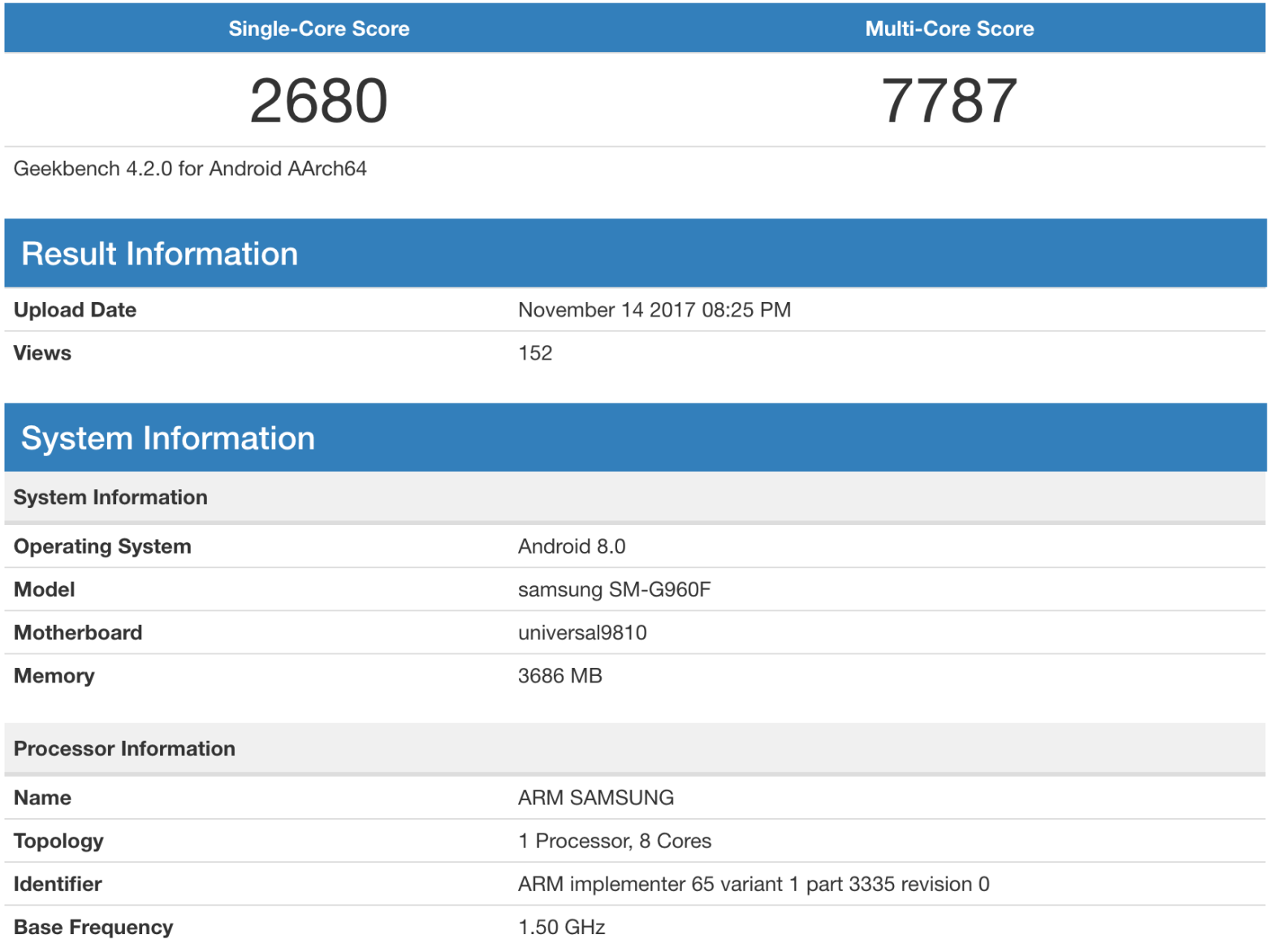Click the gray System Information subheader row
Image resolution: width=1270 pixels, height=952 pixels.
click(635, 498)
